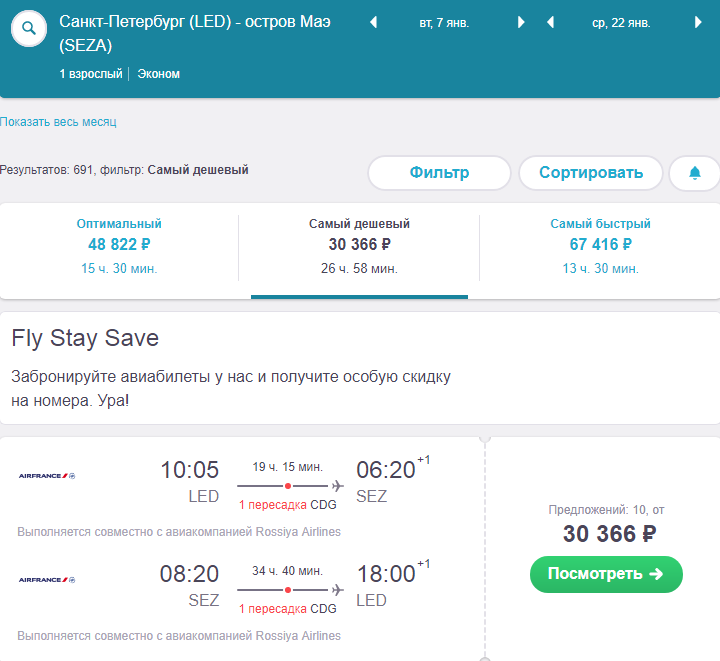This screenshot has width=720, height=661.
Task: Click the Показать весь месяц link
Action: pyautogui.click(x=58, y=122)
